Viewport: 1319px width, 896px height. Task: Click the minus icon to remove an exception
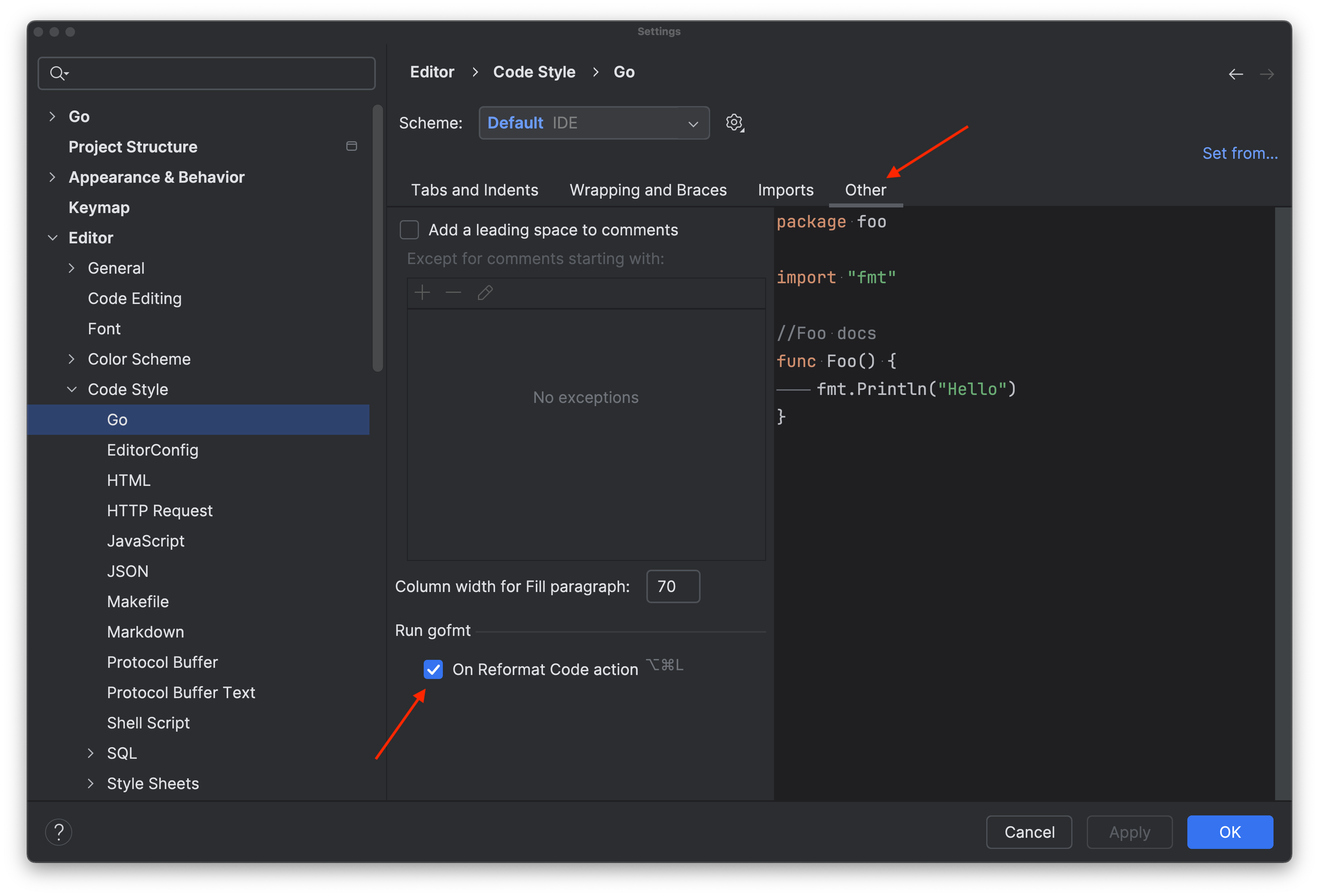click(x=453, y=292)
